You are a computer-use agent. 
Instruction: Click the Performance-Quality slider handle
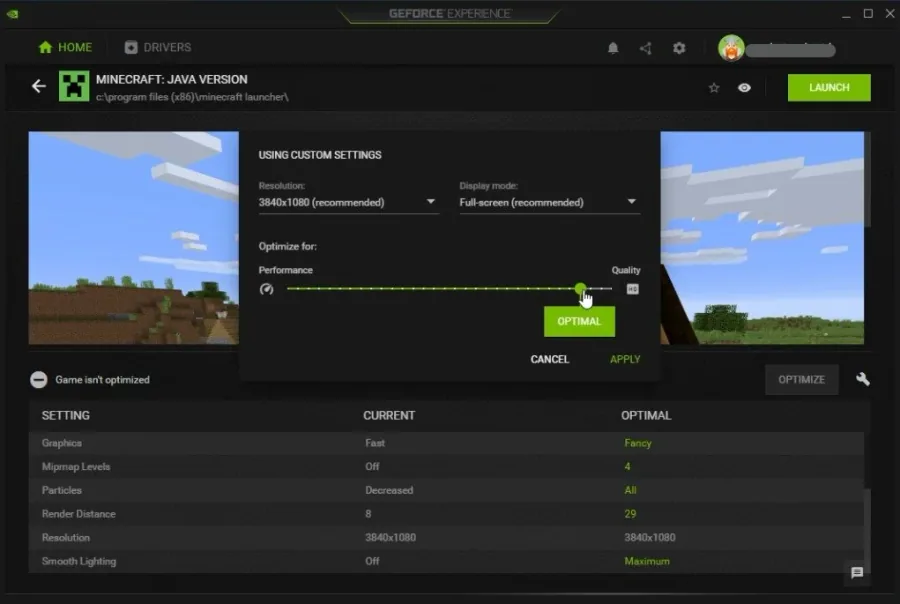(x=580, y=288)
